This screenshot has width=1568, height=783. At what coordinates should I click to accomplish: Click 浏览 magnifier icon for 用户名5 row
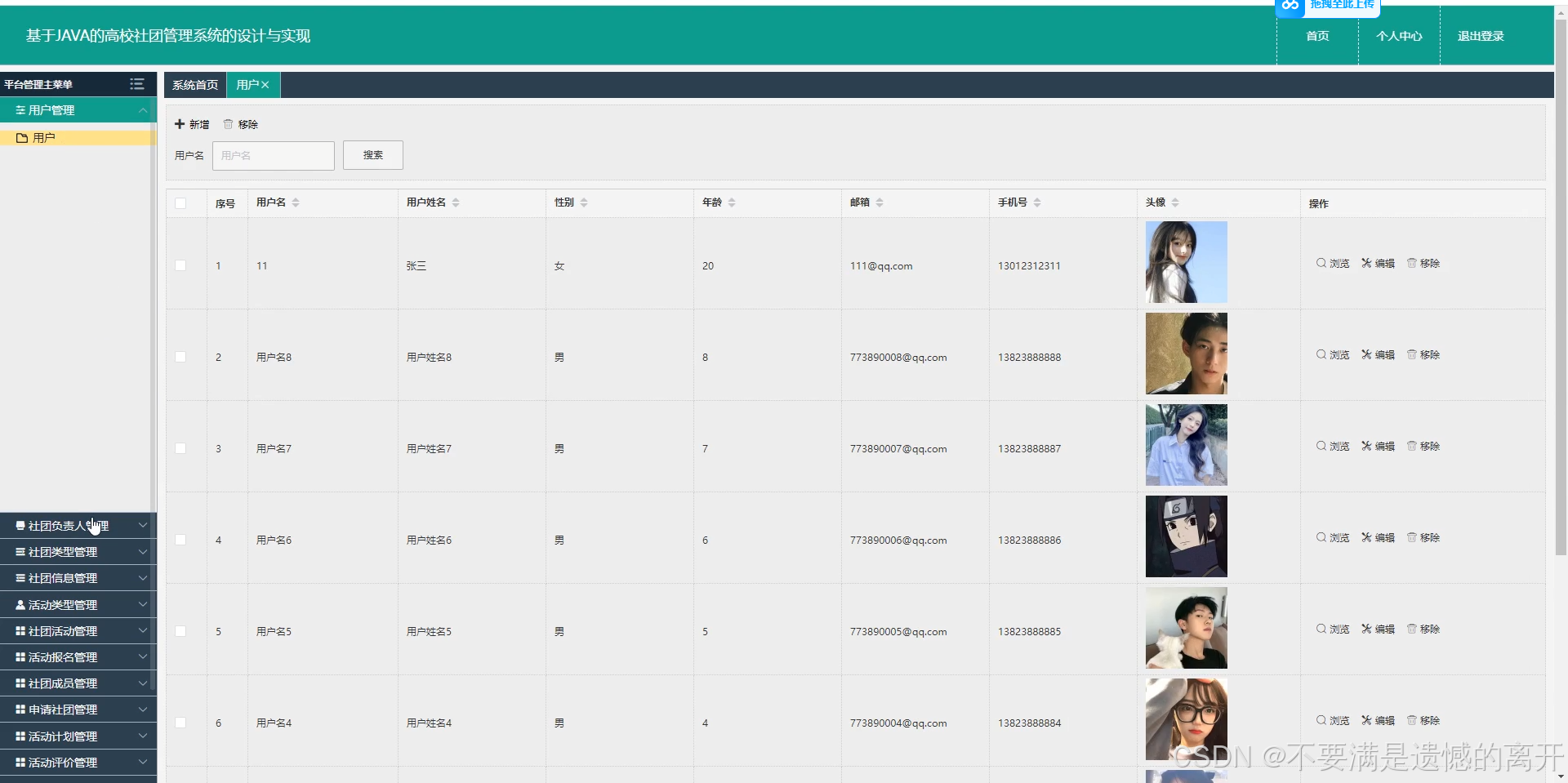tap(1321, 629)
